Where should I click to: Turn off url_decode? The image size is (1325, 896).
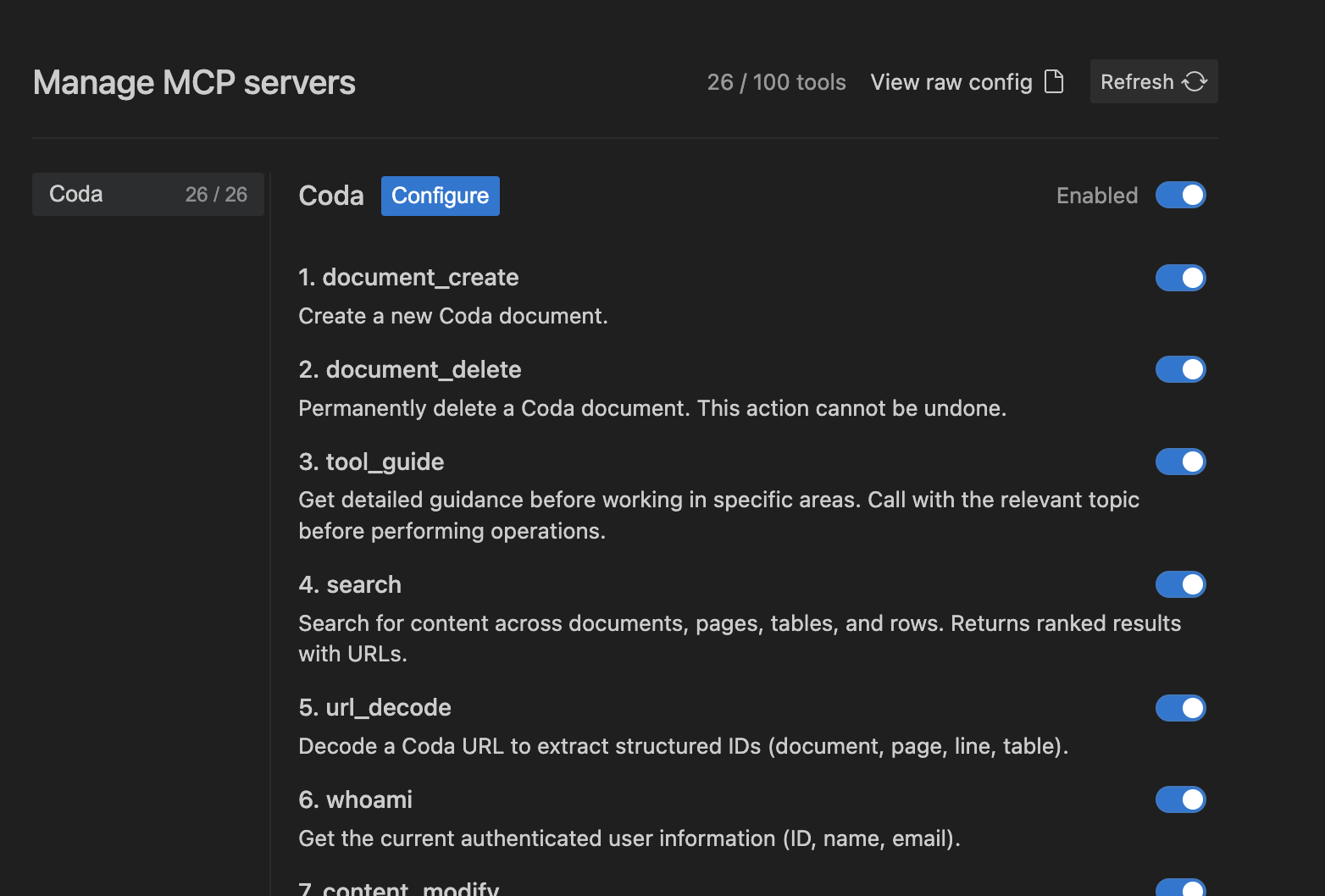(1180, 708)
